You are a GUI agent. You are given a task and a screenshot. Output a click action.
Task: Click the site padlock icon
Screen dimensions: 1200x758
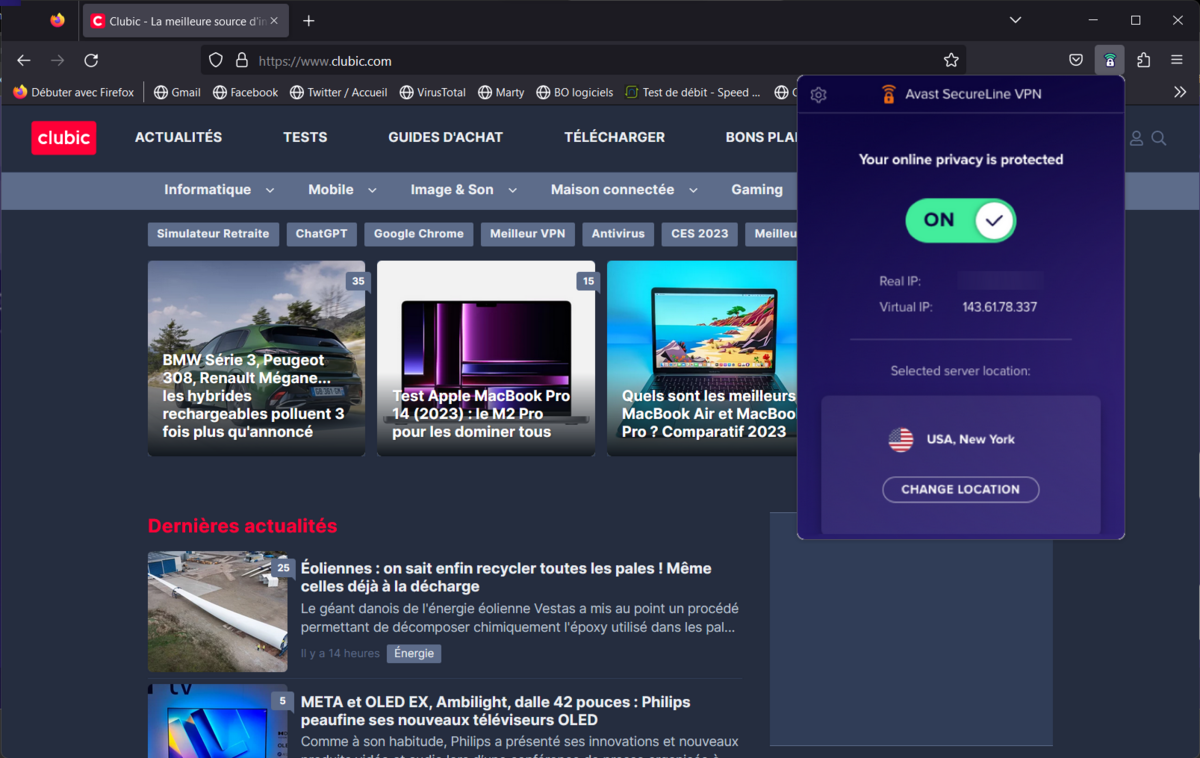point(241,60)
